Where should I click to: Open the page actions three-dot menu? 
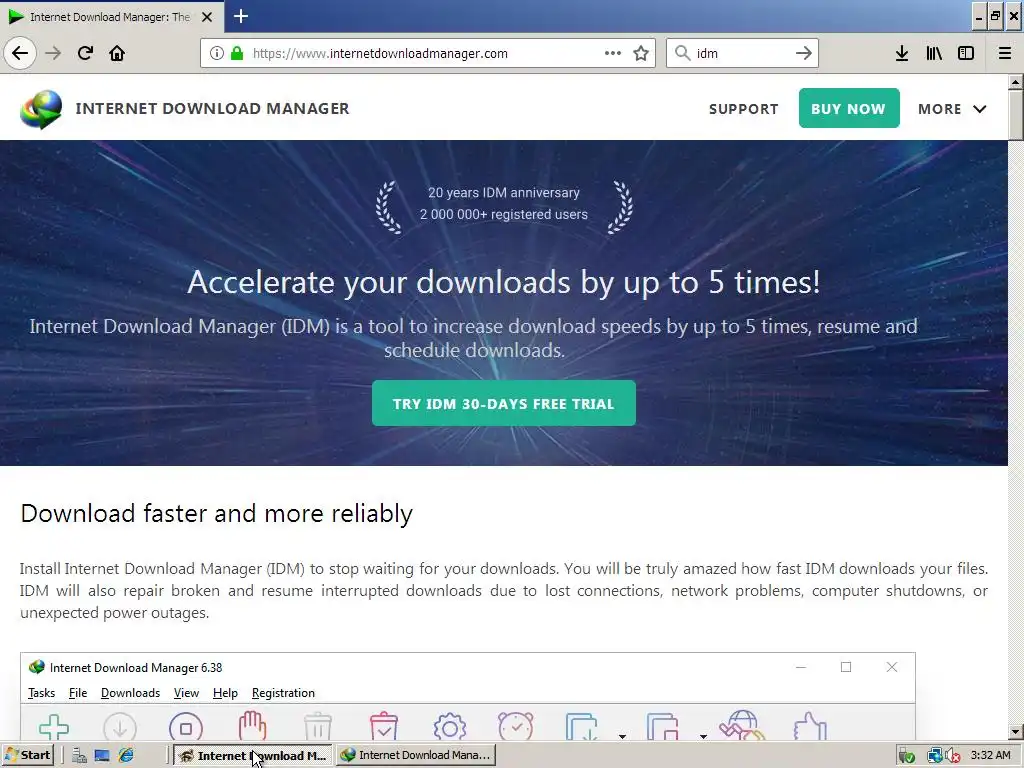pos(613,53)
